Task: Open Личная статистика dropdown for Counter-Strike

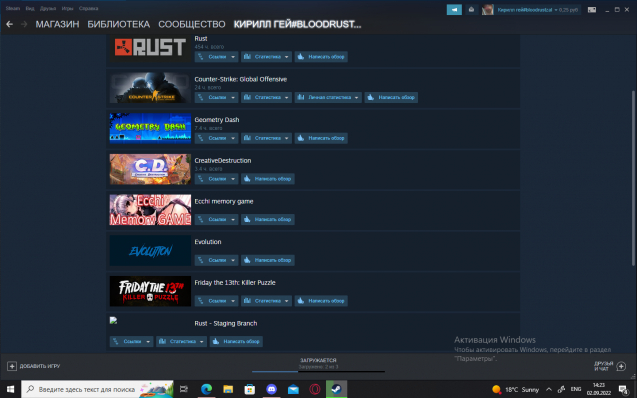Action: point(328,97)
